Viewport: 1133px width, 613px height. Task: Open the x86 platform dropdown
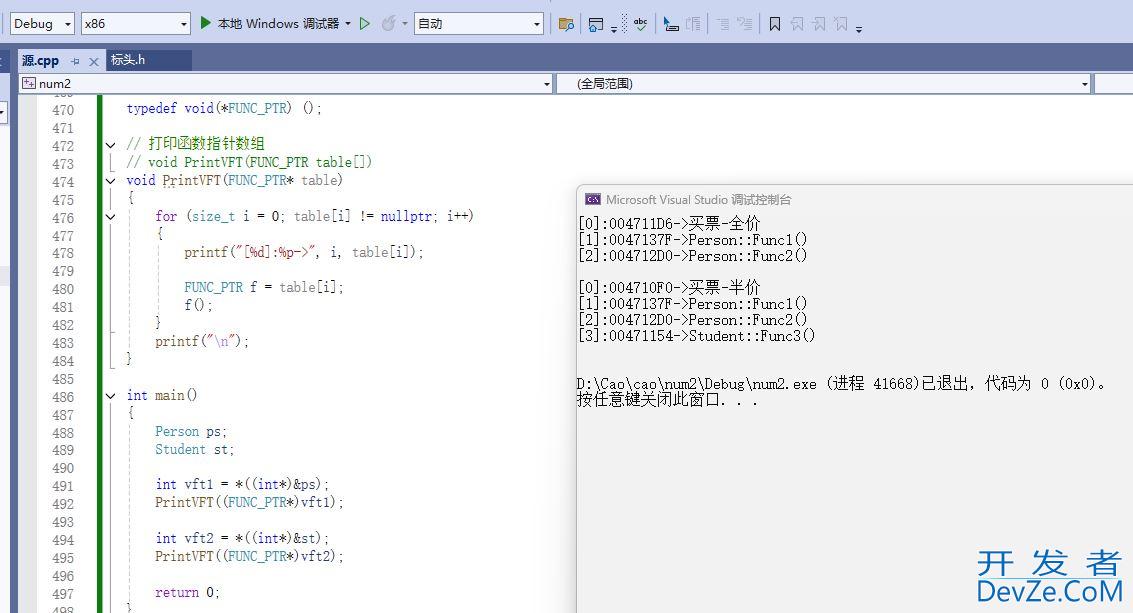(135, 24)
